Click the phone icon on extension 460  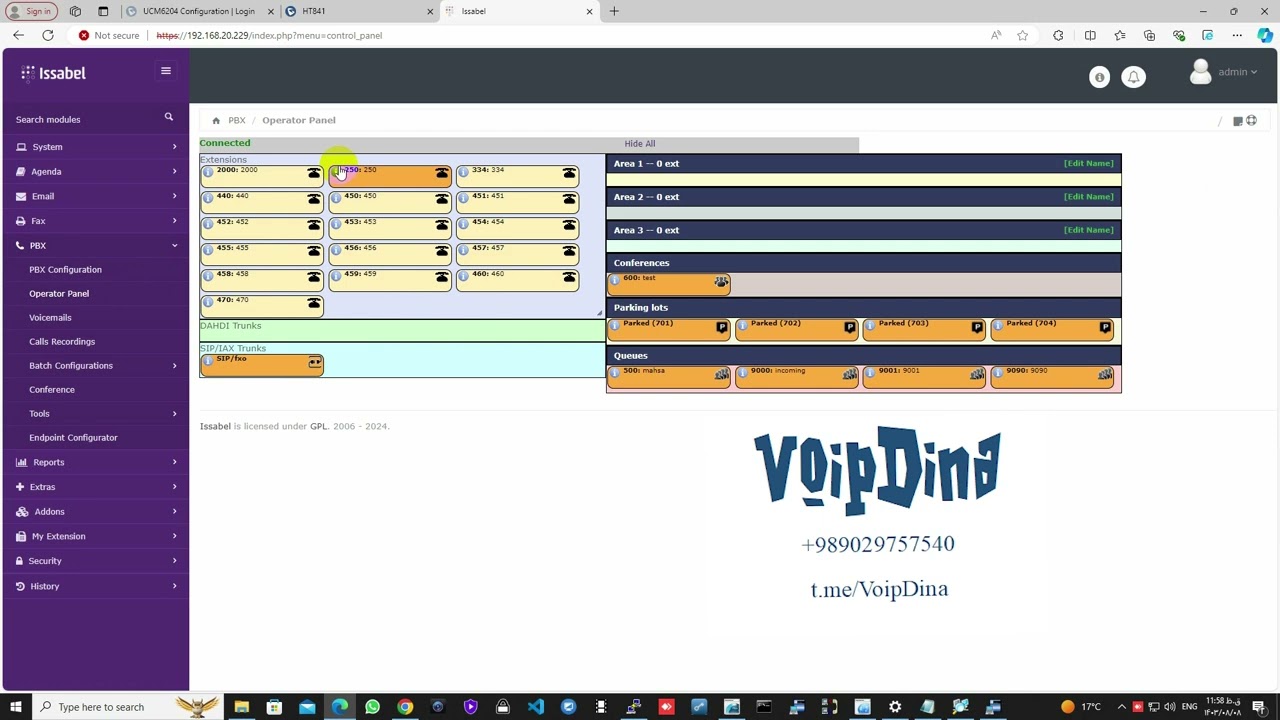569,278
